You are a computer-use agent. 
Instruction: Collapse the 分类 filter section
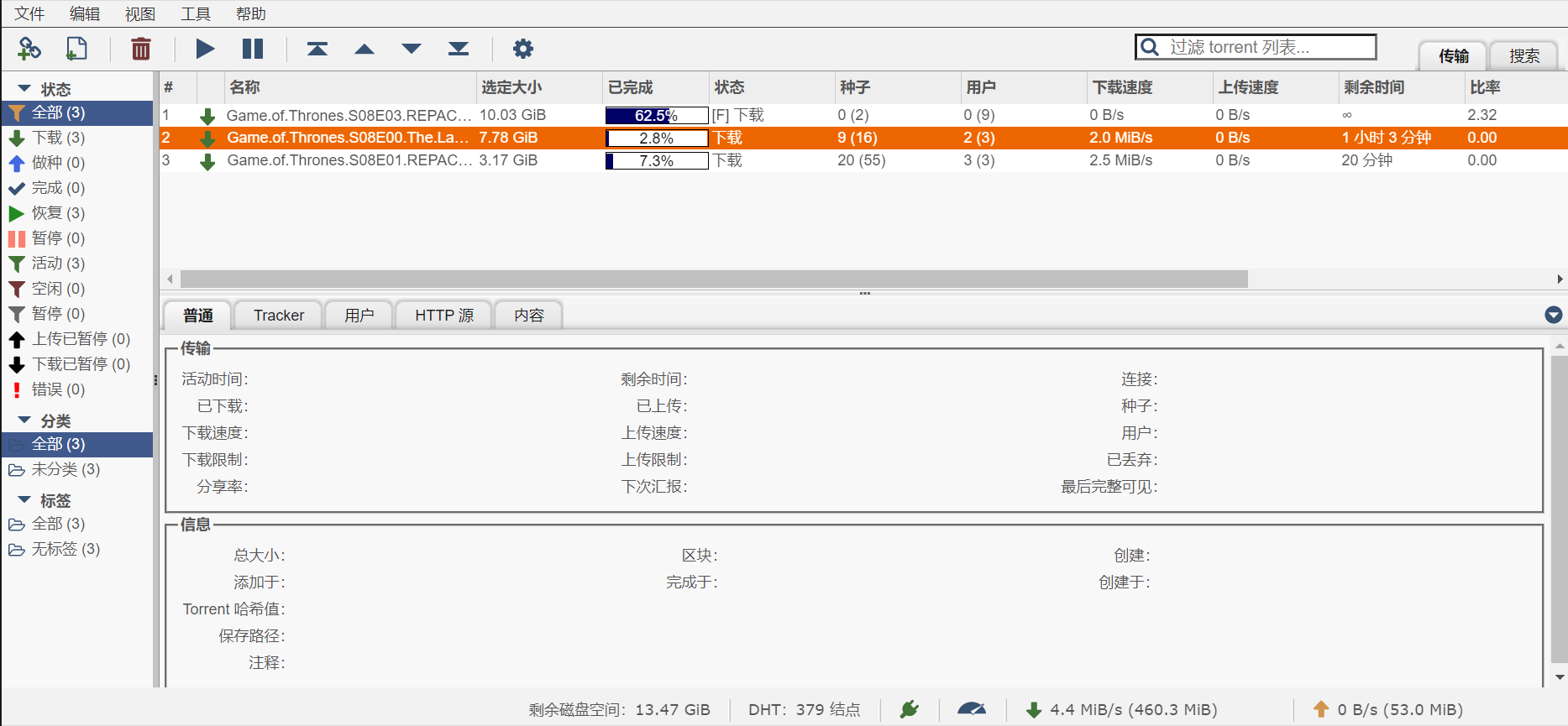(x=24, y=420)
